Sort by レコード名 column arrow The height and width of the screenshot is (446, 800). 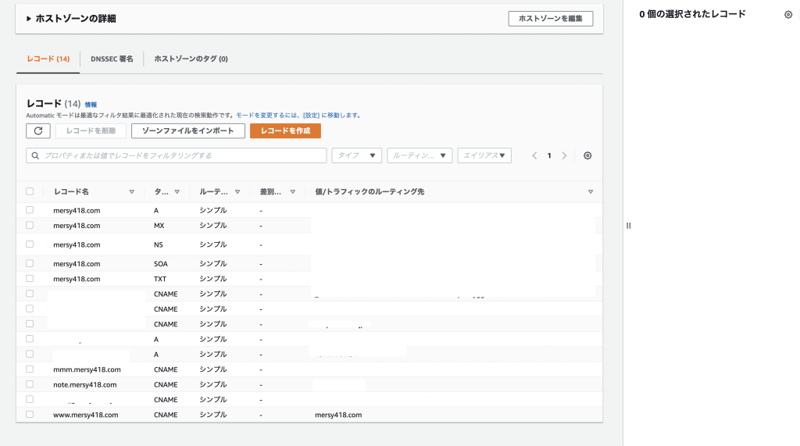(x=131, y=192)
